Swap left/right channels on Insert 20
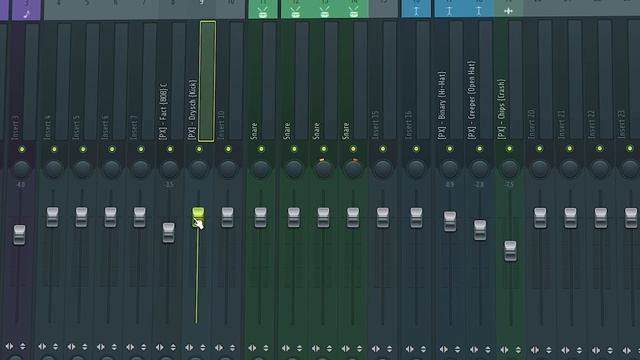640x360 pixels. (x=535, y=350)
